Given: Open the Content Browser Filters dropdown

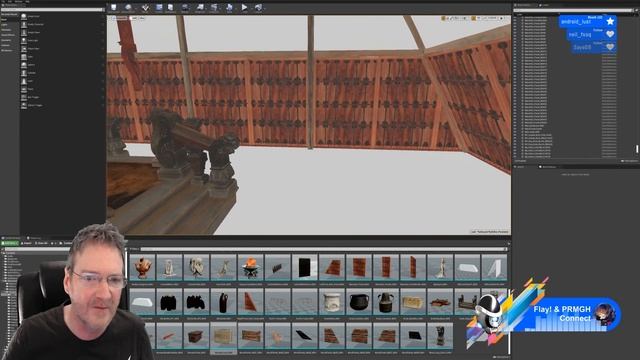Looking at the screenshot, I should click(134, 249).
